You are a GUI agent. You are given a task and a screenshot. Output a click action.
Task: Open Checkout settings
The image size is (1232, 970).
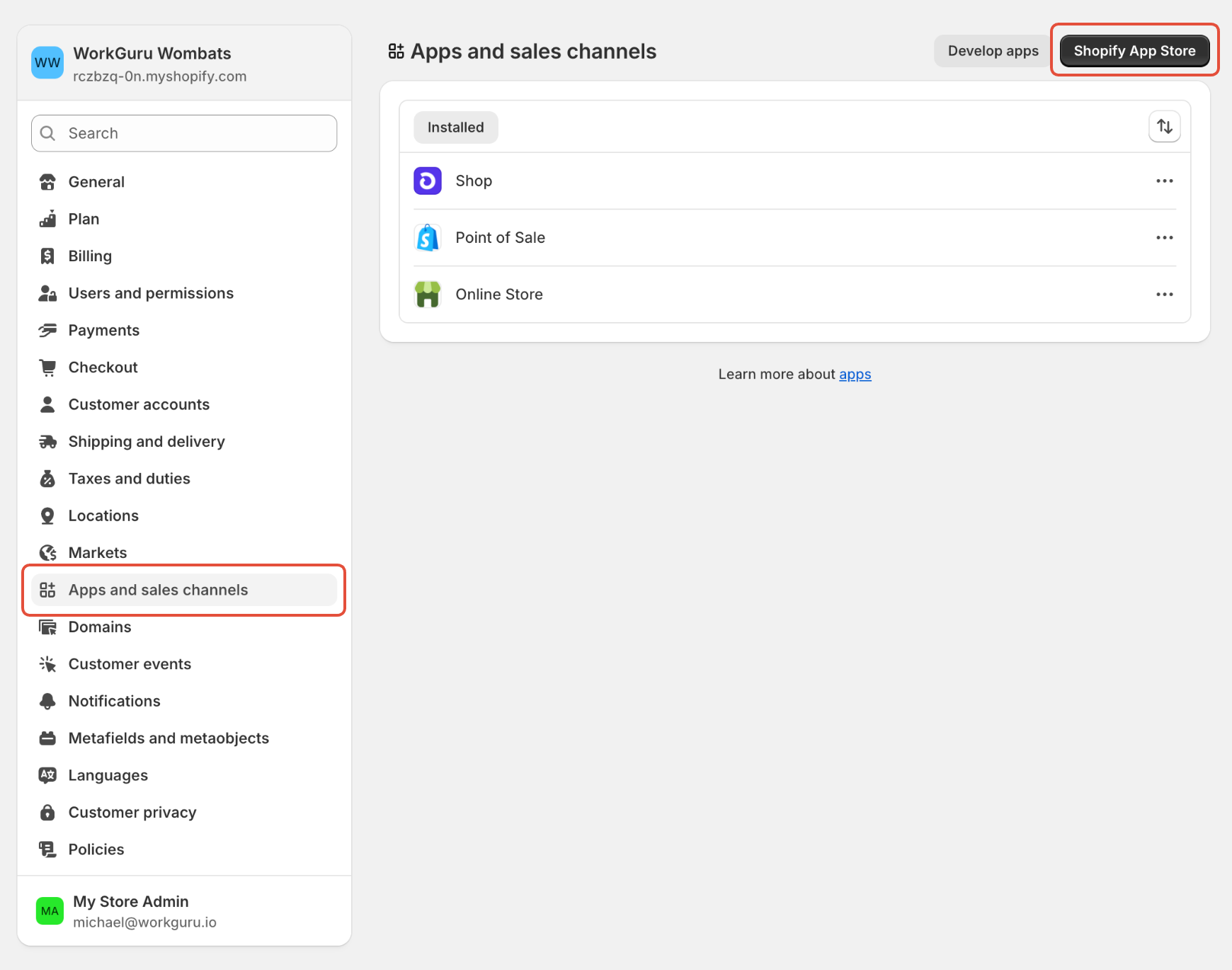(184, 367)
